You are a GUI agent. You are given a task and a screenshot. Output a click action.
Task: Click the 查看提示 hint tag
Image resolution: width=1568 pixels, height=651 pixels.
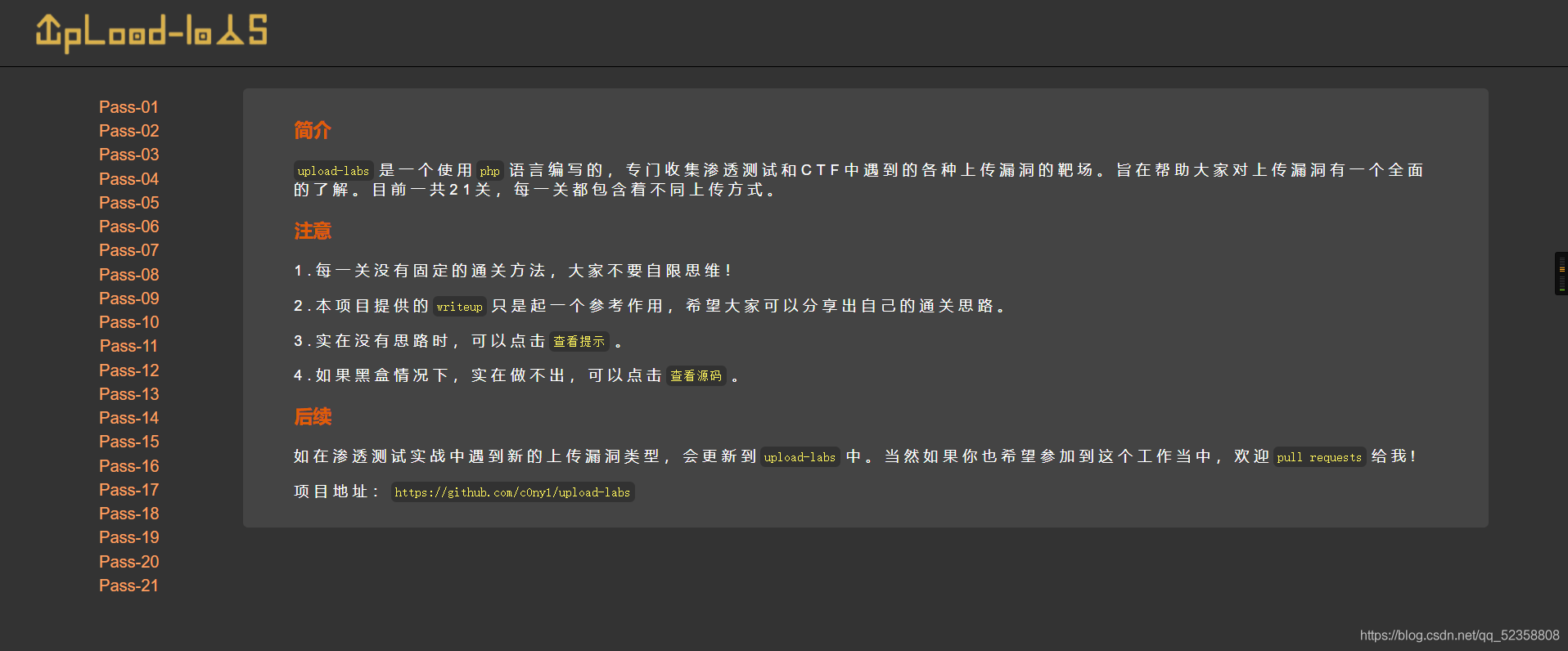pos(579,341)
